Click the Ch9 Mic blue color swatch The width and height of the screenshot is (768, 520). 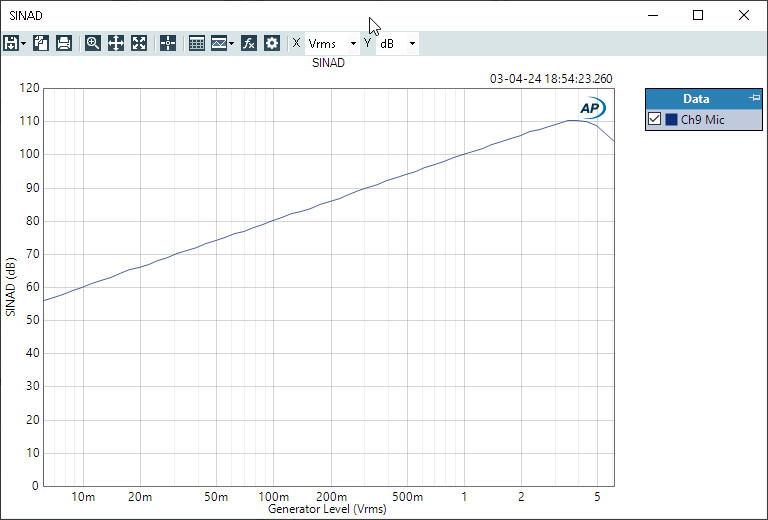(672, 119)
